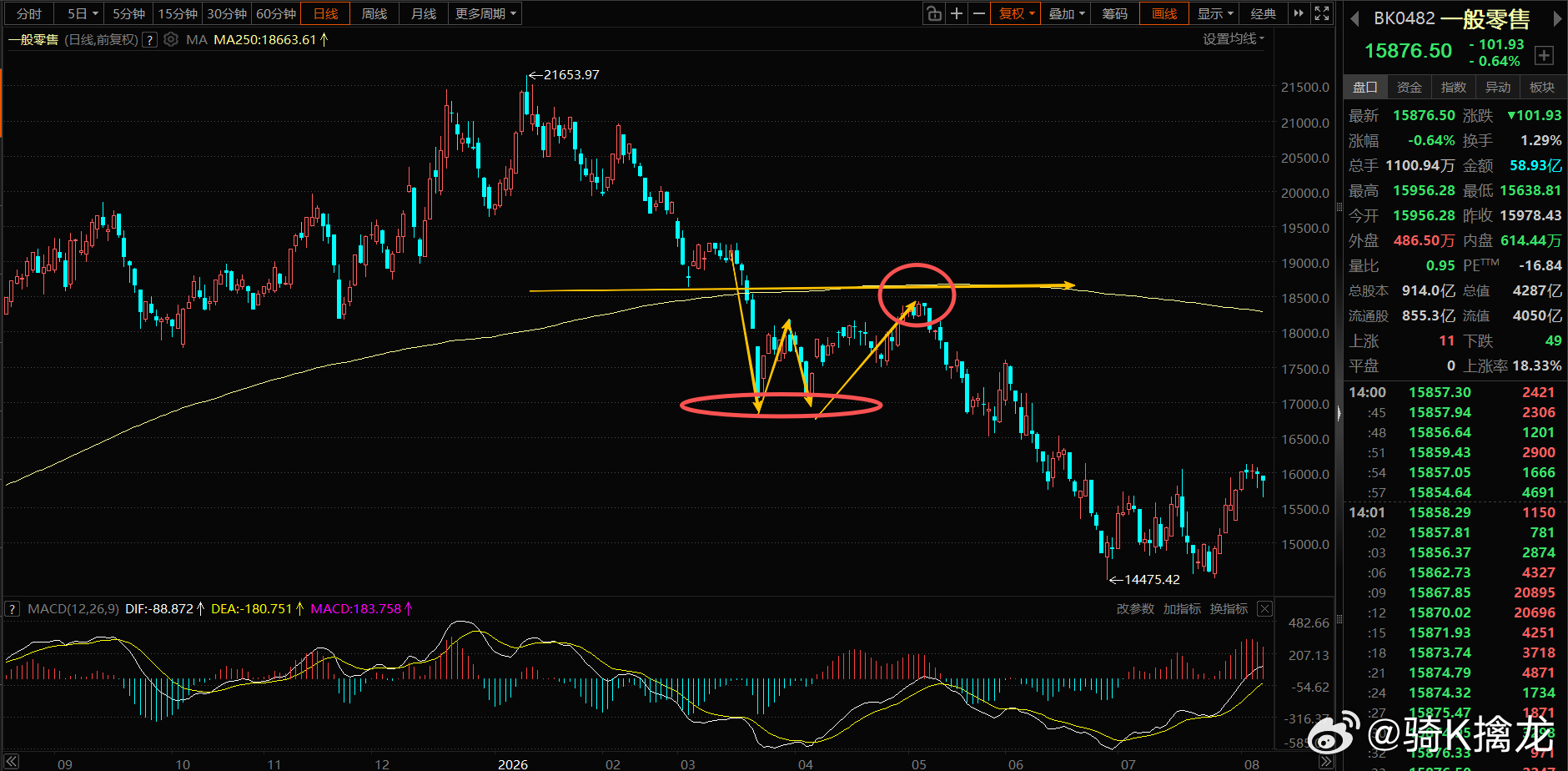The image size is (1568, 771).
Task: Enter fullscreen chart mode
Action: [1322, 13]
